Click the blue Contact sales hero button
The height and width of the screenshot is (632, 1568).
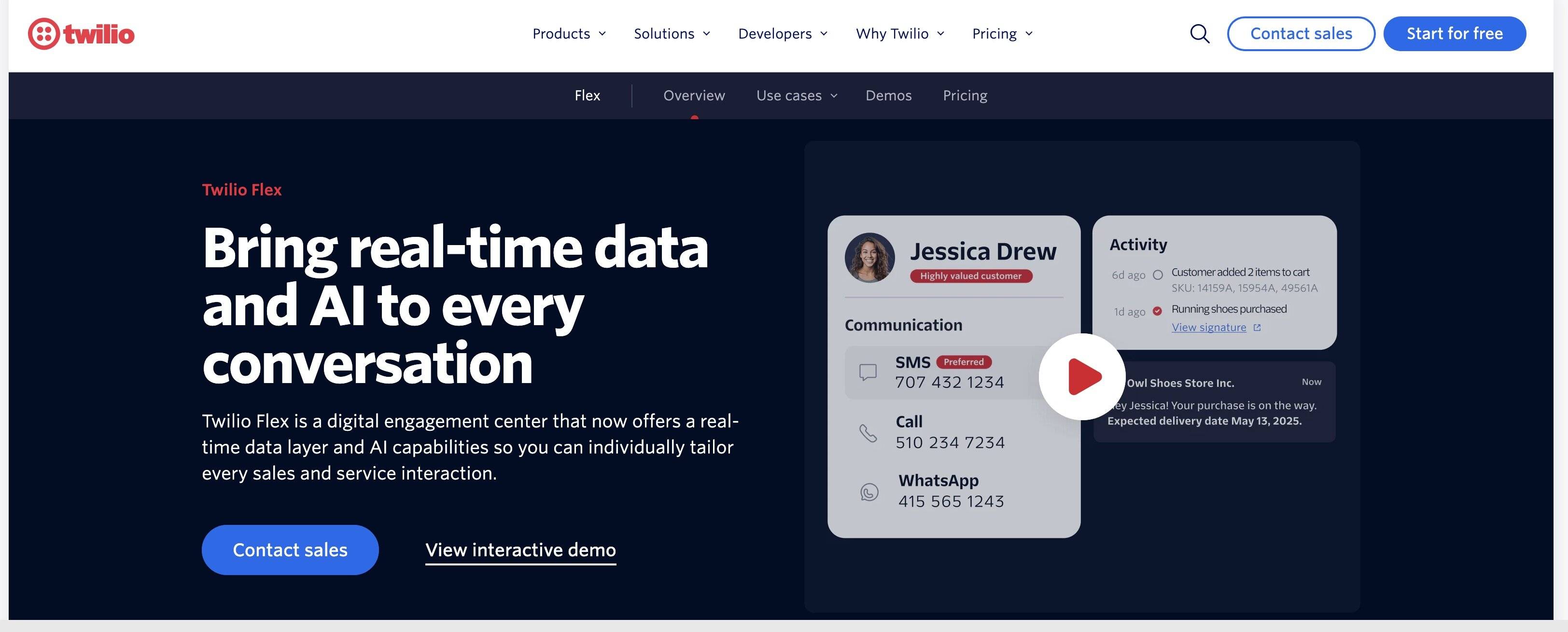point(290,550)
